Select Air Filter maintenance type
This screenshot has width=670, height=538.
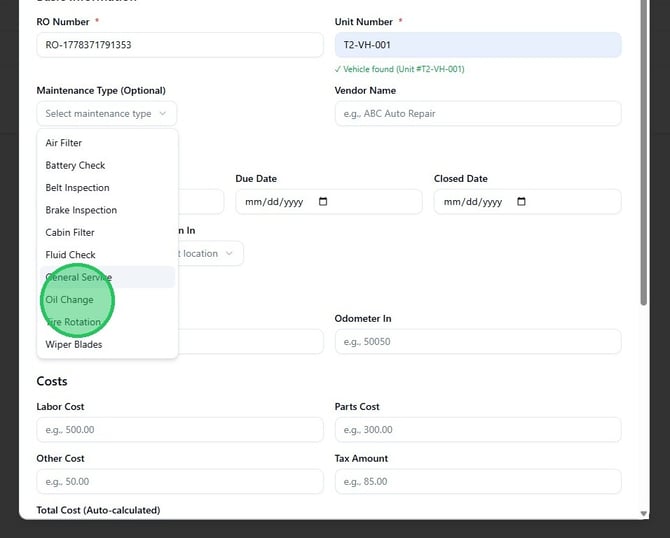point(107,143)
